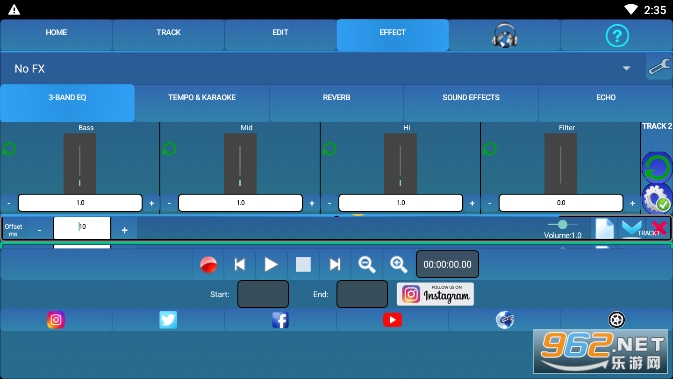Switch to TEMPO & KARAOKE tab
The image size is (673, 379).
(202, 103)
